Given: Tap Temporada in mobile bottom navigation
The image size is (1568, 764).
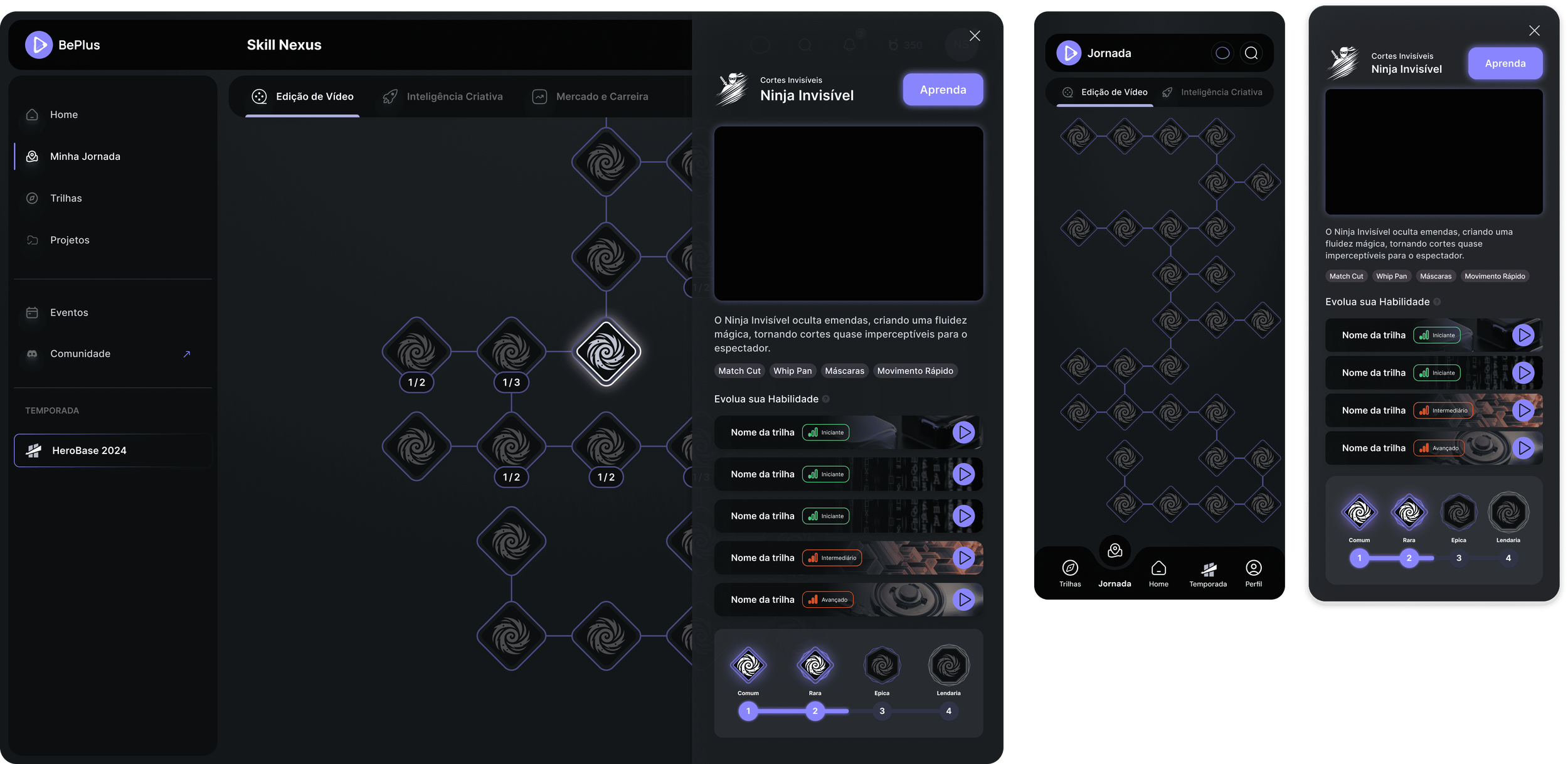Looking at the screenshot, I should [x=1208, y=574].
